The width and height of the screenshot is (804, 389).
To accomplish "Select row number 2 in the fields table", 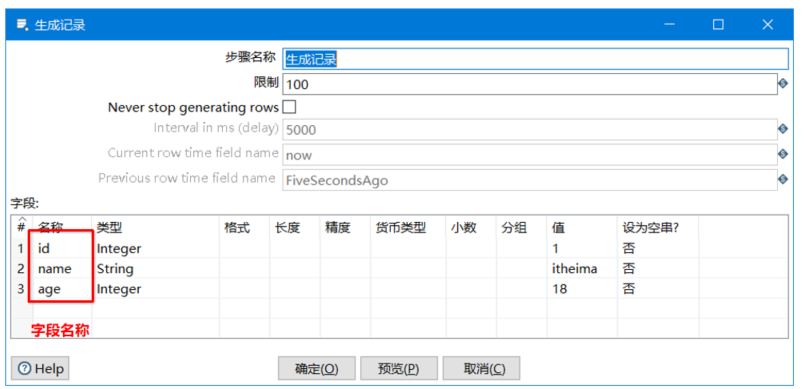I will (x=22, y=269).
